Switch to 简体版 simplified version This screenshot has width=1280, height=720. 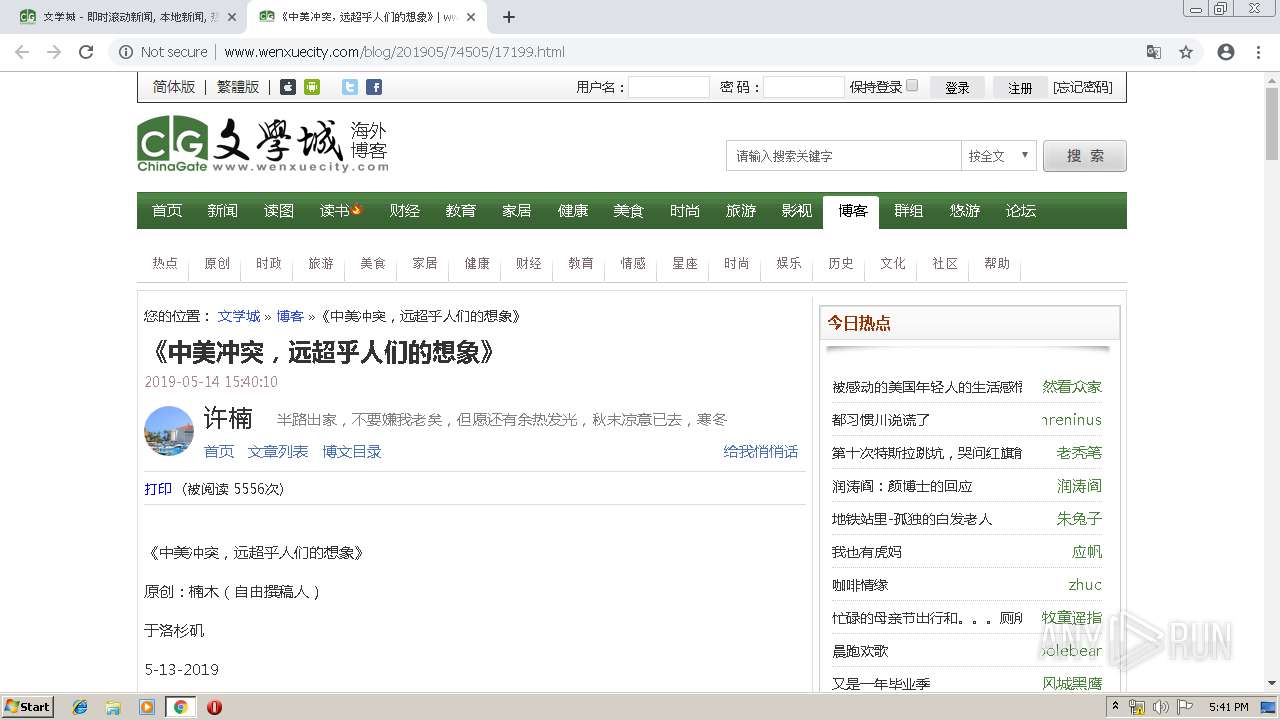[174, 87]
